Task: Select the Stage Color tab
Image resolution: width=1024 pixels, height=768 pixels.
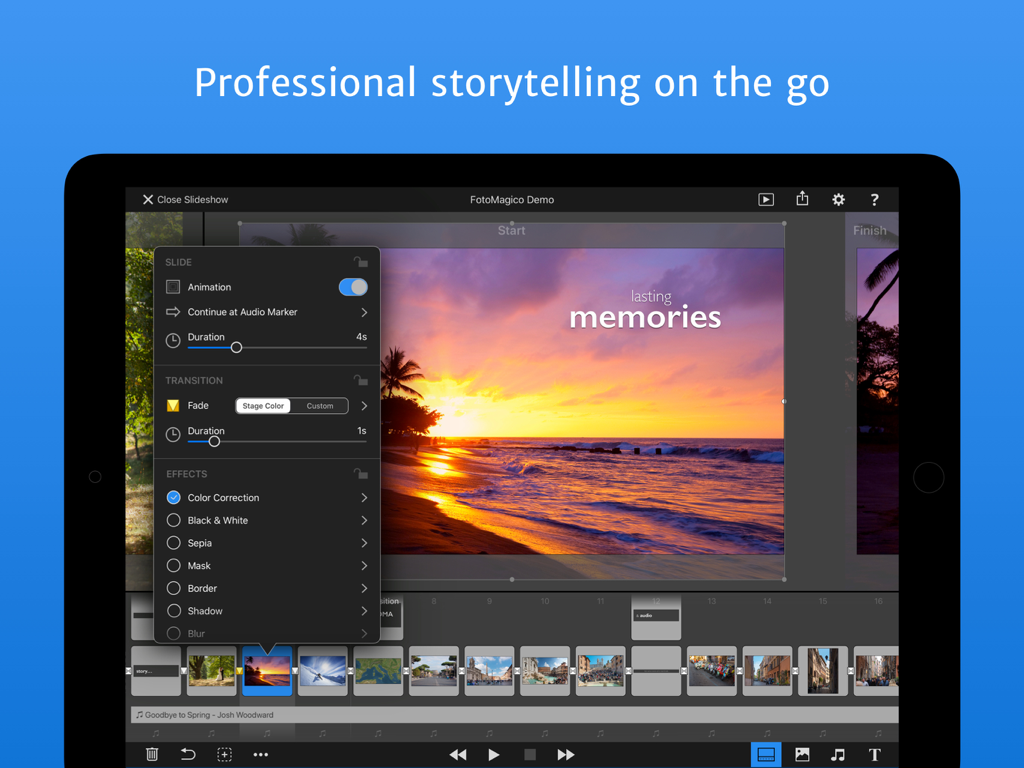Action: pos(263,406)
